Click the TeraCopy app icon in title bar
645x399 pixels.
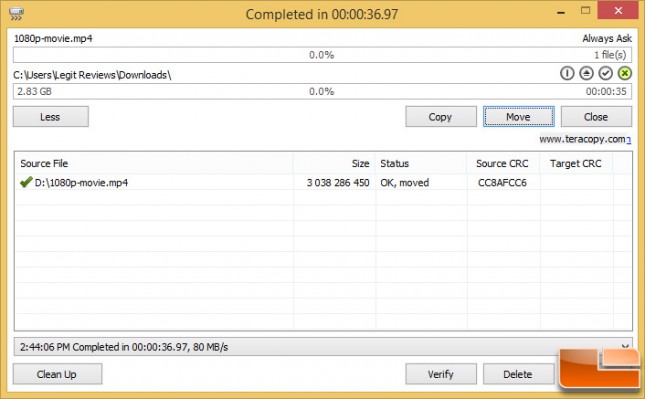coord(16,14)
